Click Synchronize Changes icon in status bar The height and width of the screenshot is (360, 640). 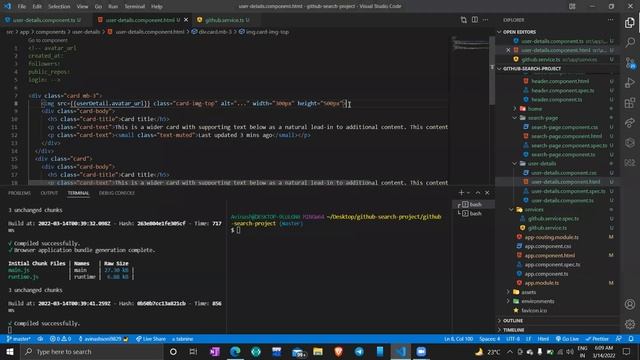(40, 339)
